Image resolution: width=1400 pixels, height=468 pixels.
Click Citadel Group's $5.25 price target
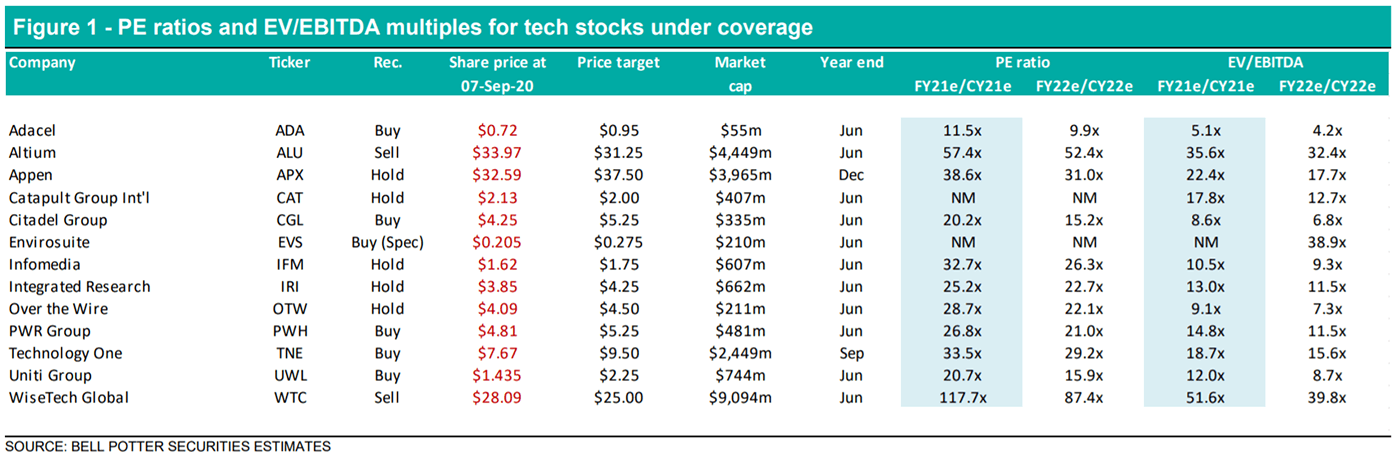(x=618, y=220)
